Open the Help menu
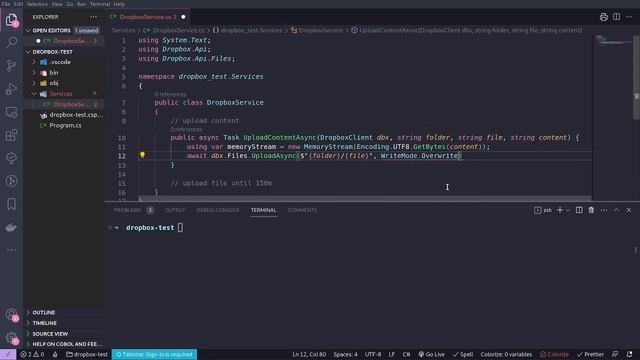Viewport: 640px width, 360px height. pyautogui.click(x=119, y=4)
